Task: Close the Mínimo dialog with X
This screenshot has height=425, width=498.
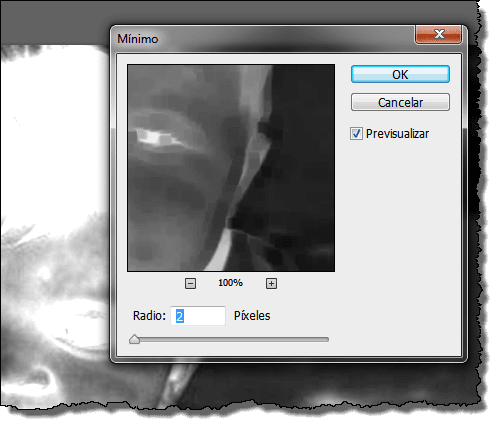Action: tap(438, 34)
